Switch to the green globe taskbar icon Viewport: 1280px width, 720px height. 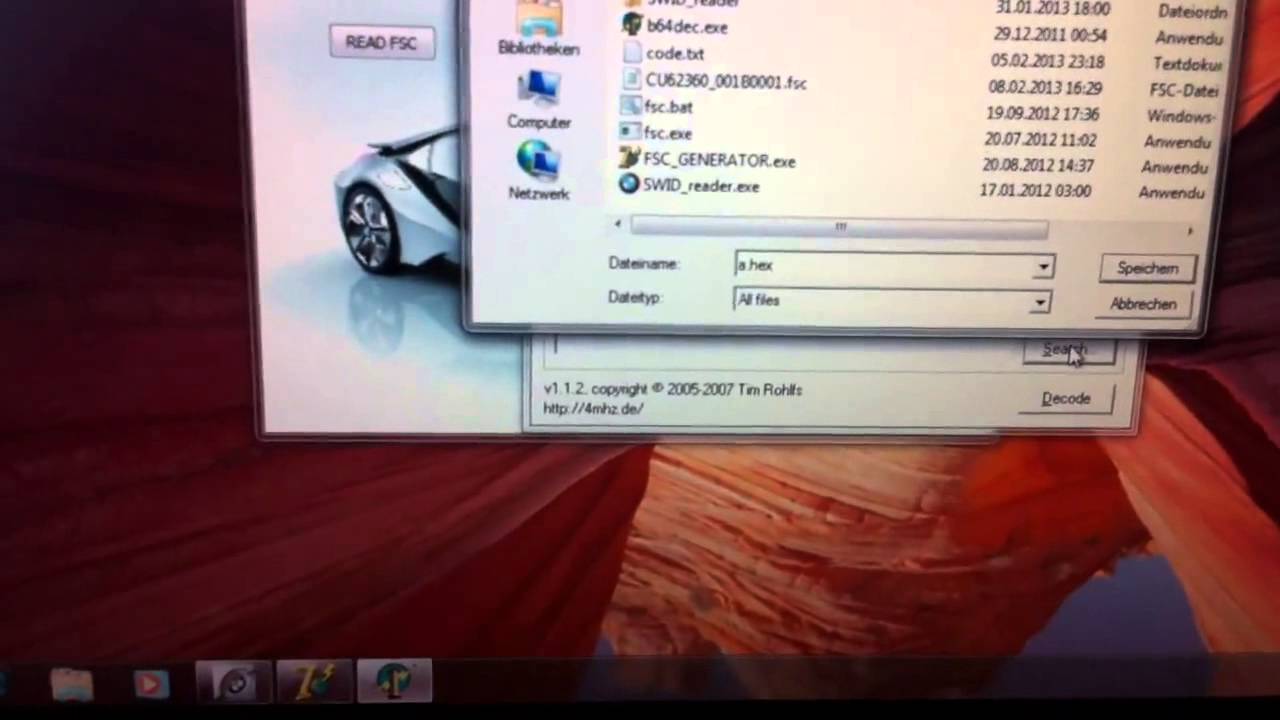click(394, 682)
